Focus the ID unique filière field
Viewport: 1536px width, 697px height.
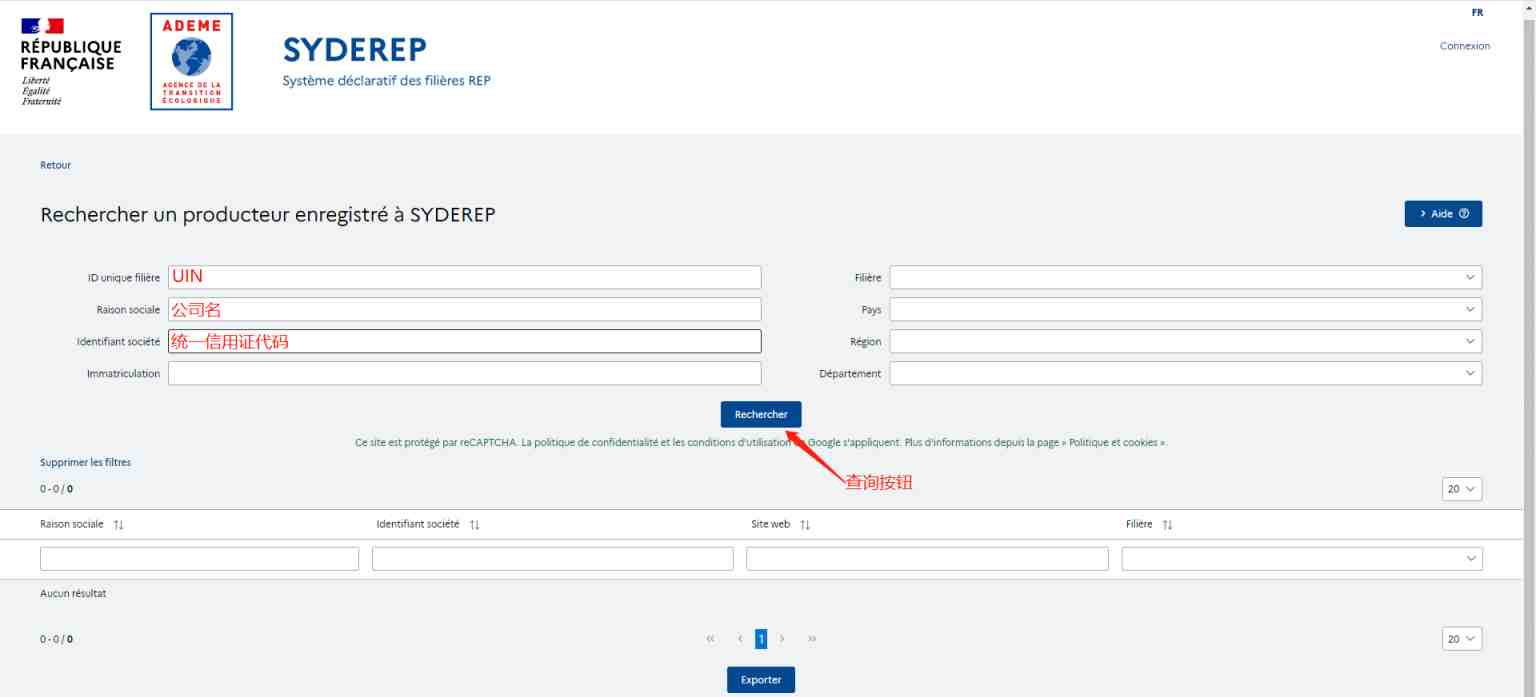tap(464, 277)
